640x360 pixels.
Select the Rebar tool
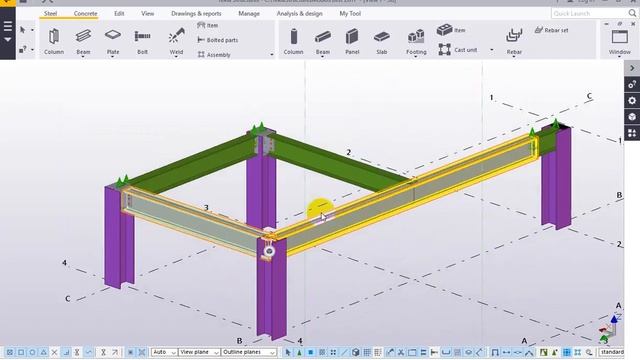click(514, 41)
